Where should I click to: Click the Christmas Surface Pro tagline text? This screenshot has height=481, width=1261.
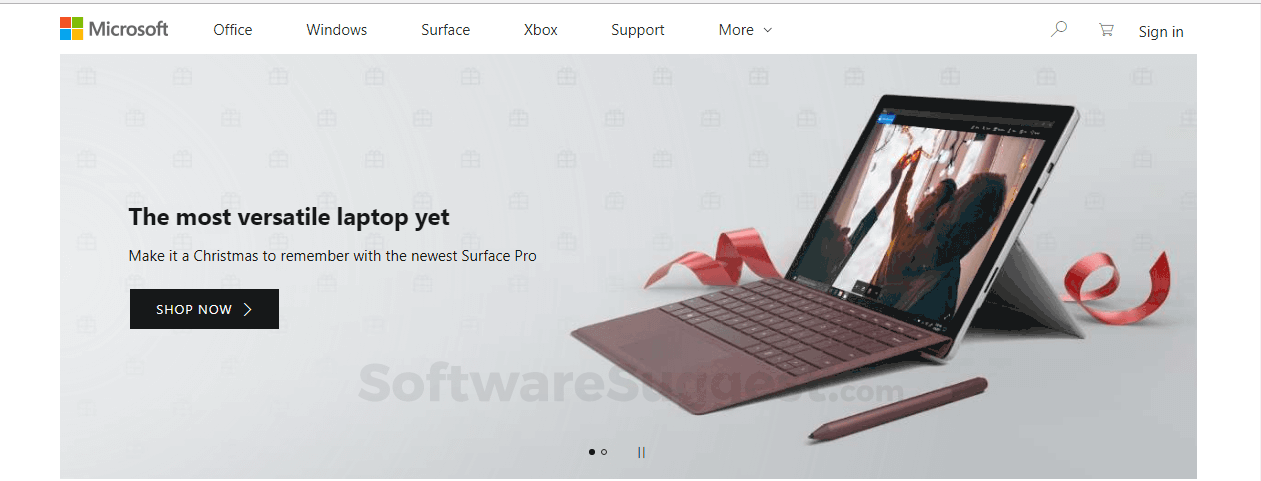click(x=333, y=256)
